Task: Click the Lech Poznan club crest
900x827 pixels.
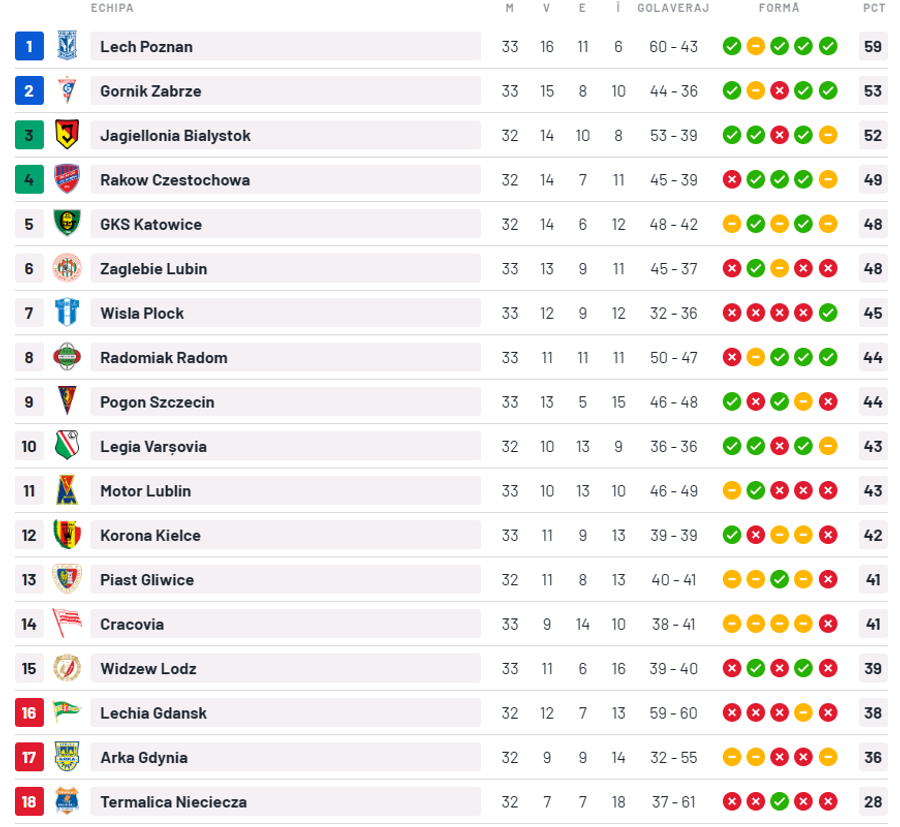Action: coord(67,46)
